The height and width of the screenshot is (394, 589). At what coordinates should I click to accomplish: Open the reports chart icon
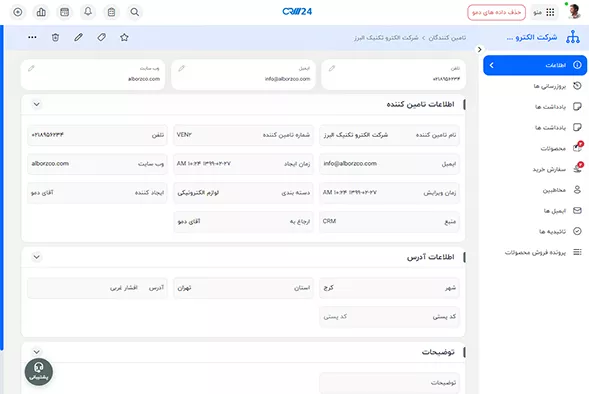coord(41,12)
